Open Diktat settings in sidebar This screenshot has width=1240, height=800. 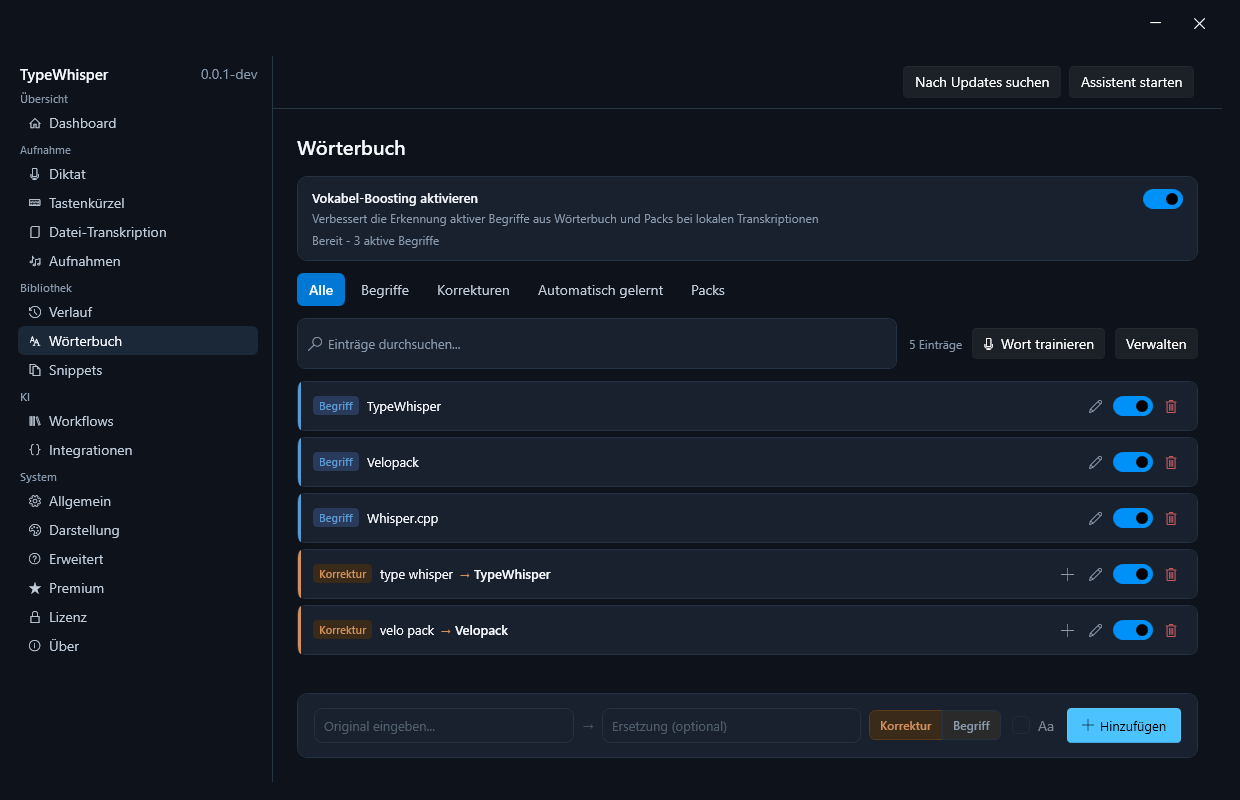(x=138, y=174)
